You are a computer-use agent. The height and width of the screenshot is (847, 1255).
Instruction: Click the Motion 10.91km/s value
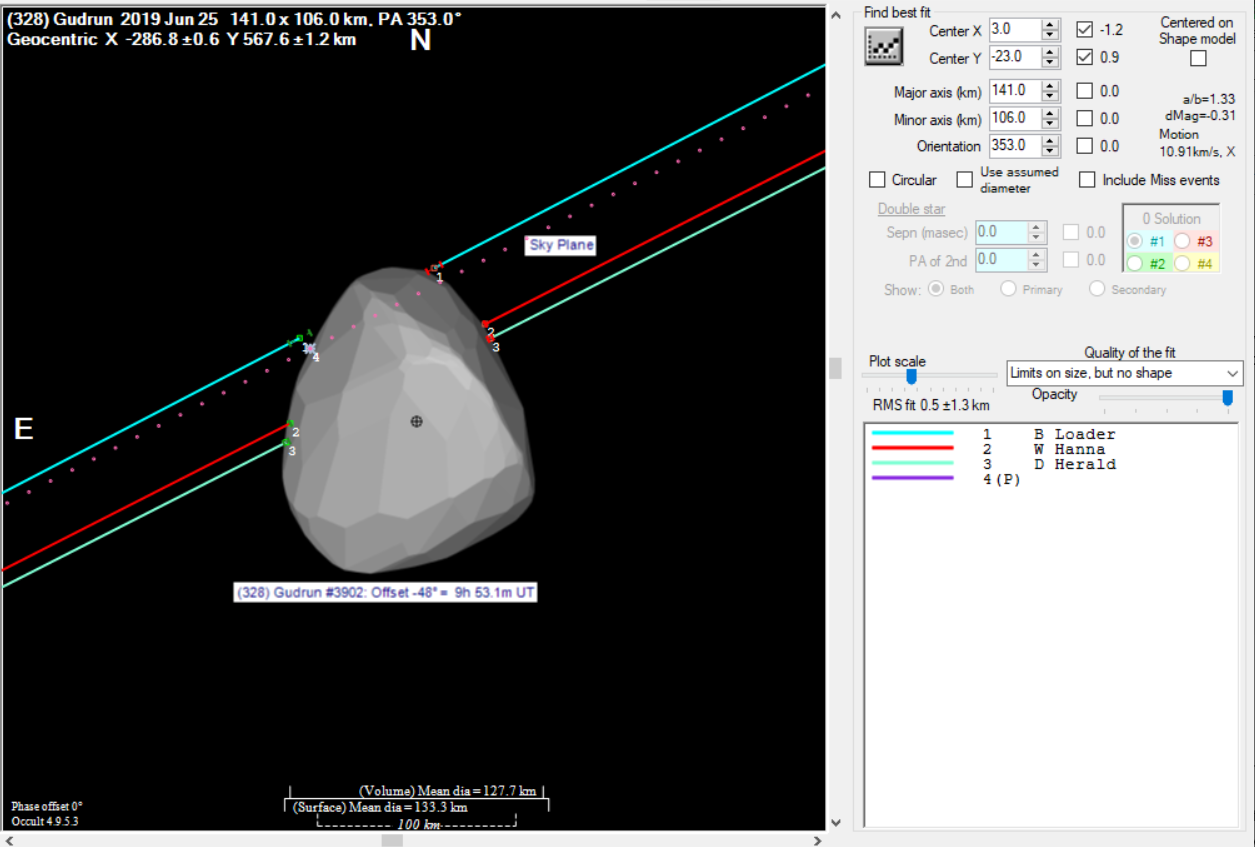click(x=1197, y=152)
